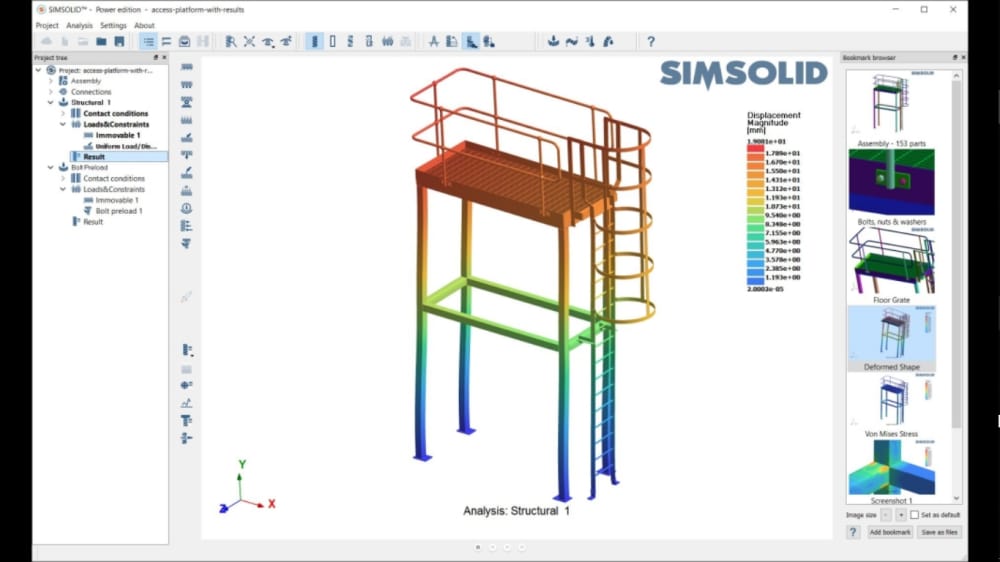Image resolution: width=1000 pixels, height=562 pixels.
Task: Click the bookmark browser help icon
Action: pyautogui.click(x=853, y=532)
